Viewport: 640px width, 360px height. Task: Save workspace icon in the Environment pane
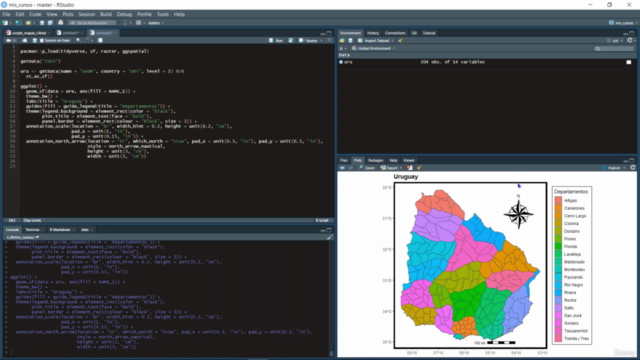click(350, 40)
